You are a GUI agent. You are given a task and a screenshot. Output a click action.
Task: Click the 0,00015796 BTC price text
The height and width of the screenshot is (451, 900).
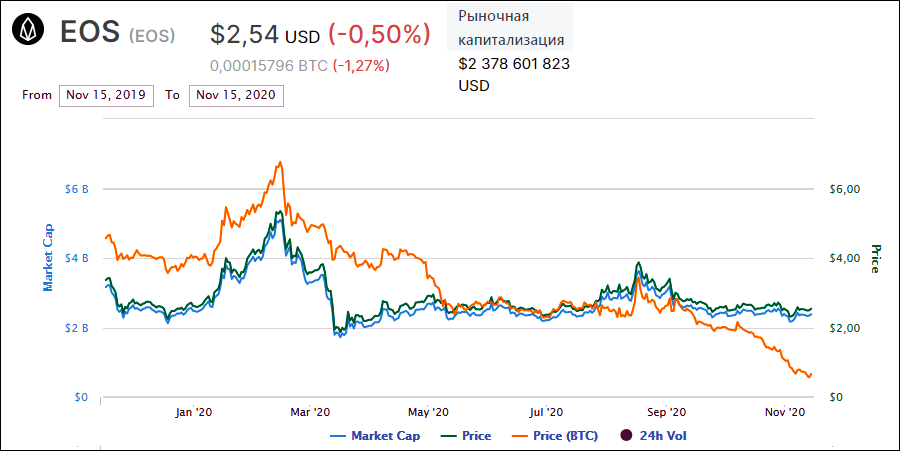(x=268, y=65)
